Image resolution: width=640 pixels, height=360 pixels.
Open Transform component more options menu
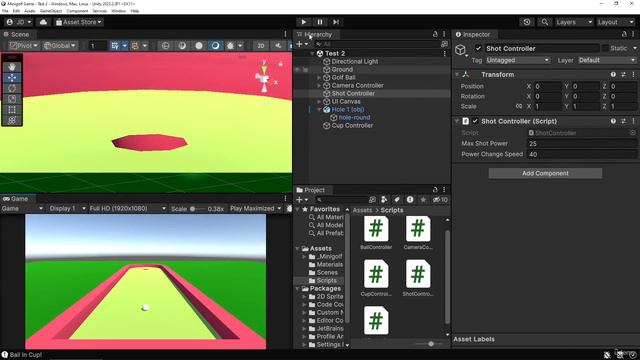pyautogui.click(x=633, y=75)
